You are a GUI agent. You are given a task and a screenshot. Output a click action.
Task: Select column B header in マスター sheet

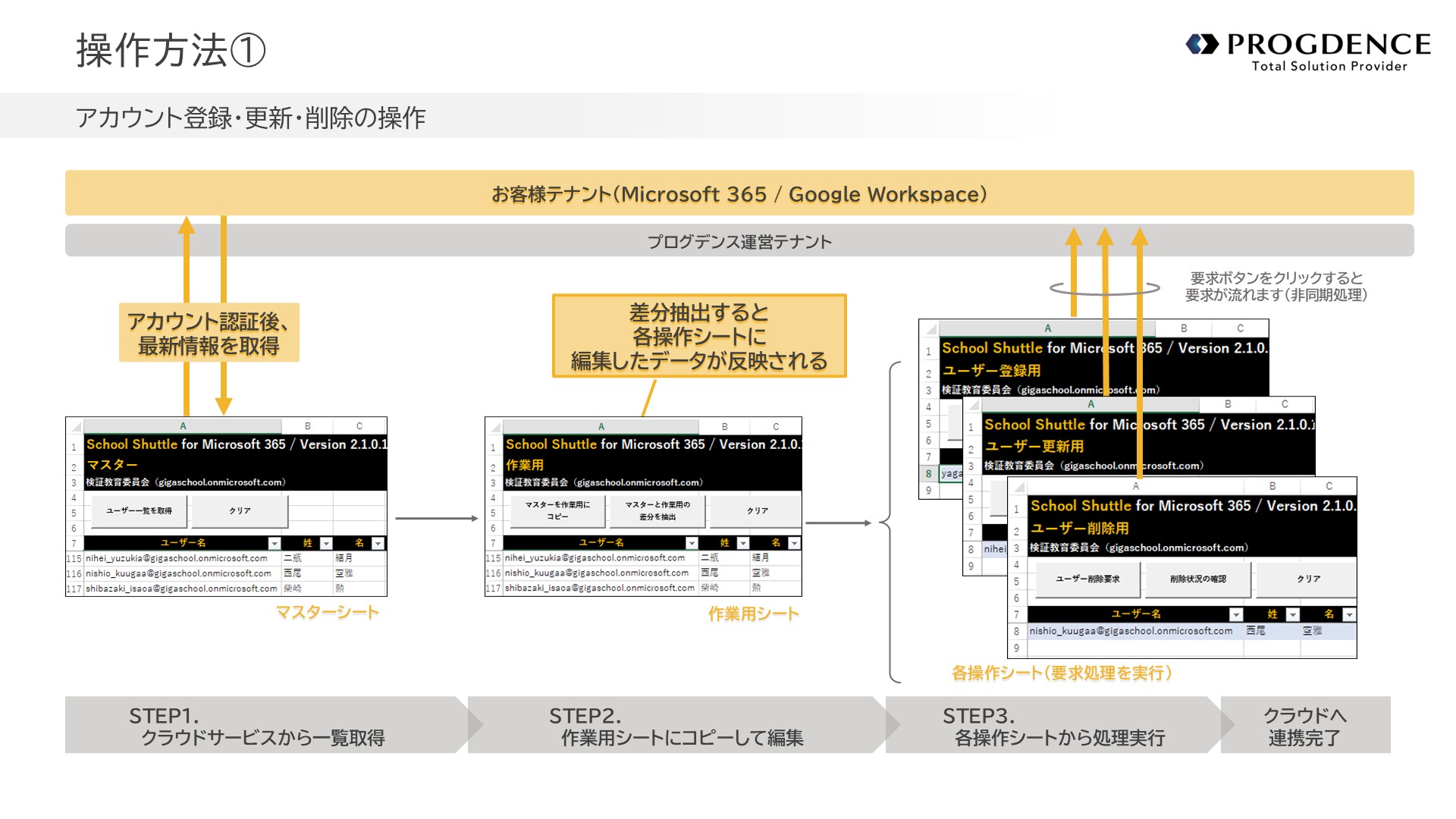click(307, 426)
